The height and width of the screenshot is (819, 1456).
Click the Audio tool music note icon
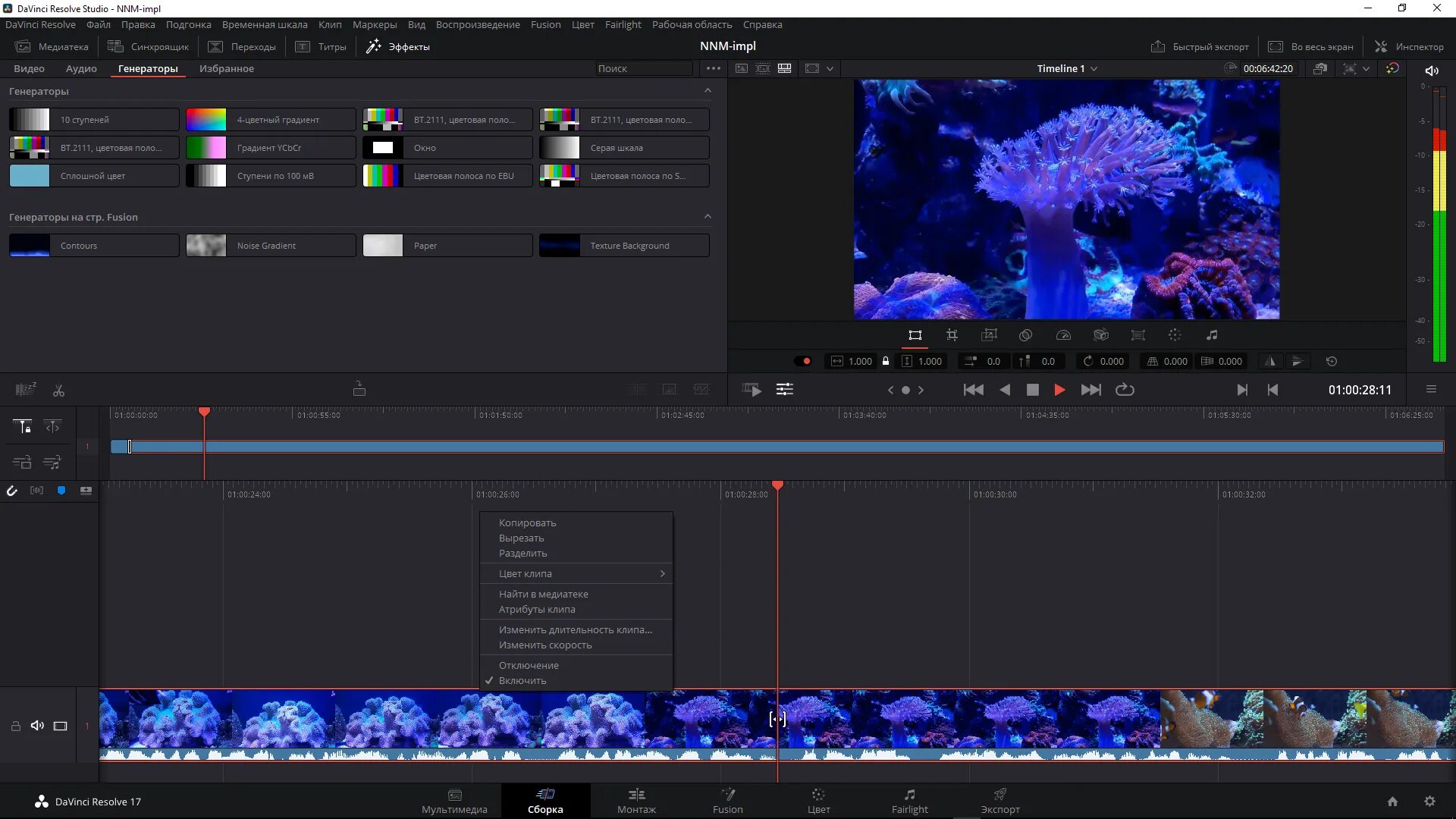(x=1212, y=335)
